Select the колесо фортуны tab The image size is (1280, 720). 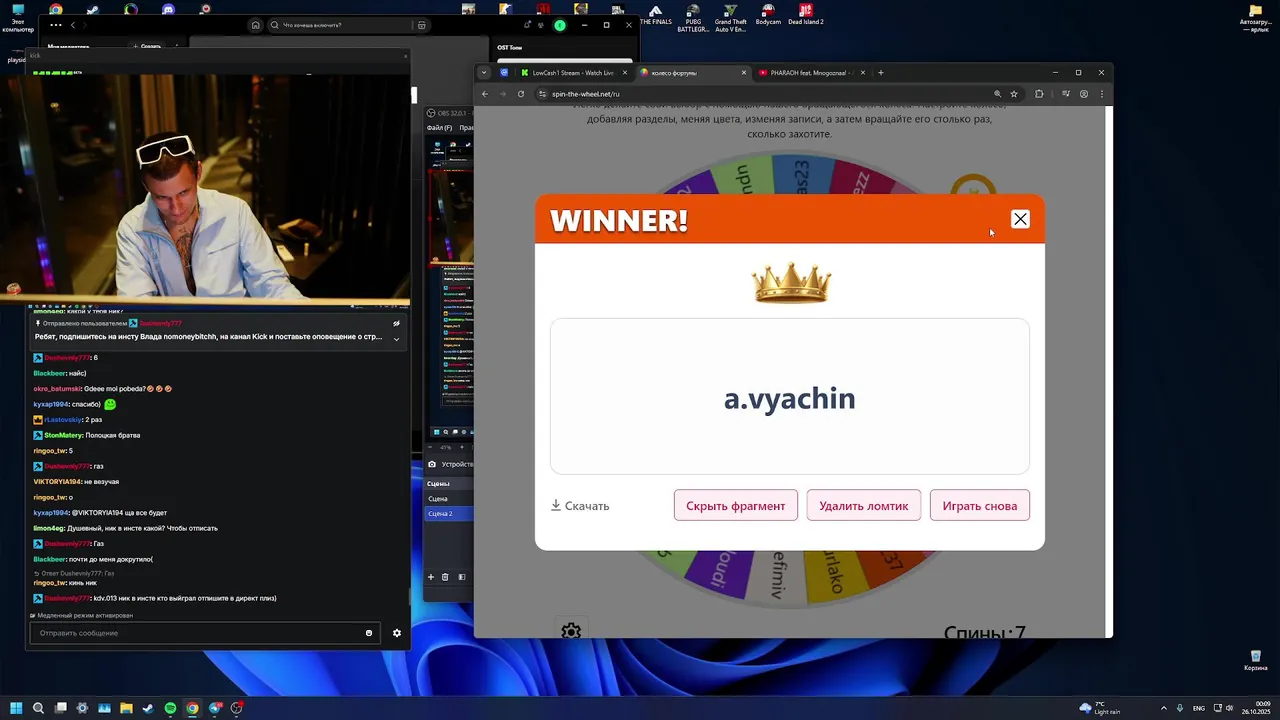click(692, 73)
